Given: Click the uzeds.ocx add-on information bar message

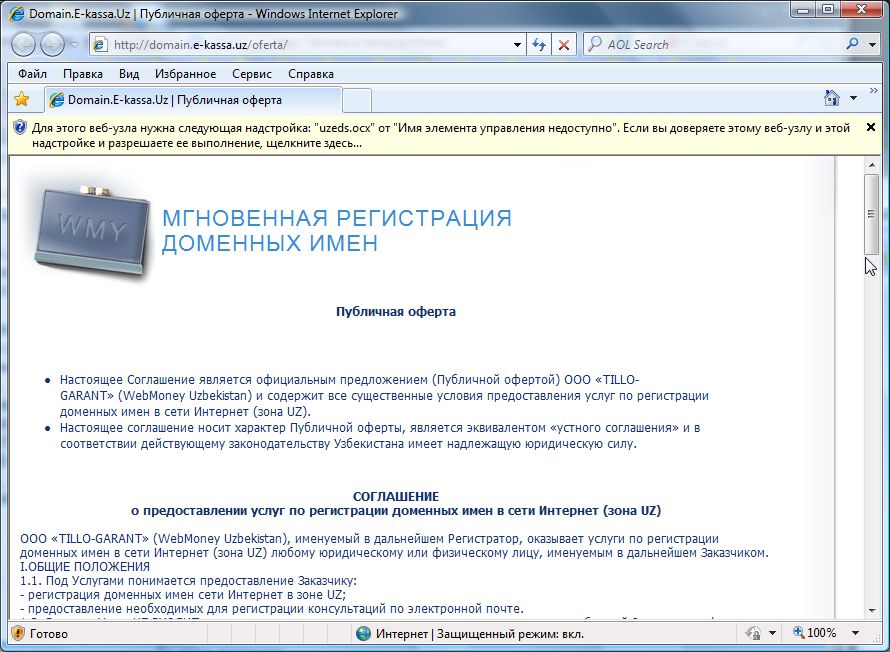Looking at the screenshot, I should coord(440,136).
